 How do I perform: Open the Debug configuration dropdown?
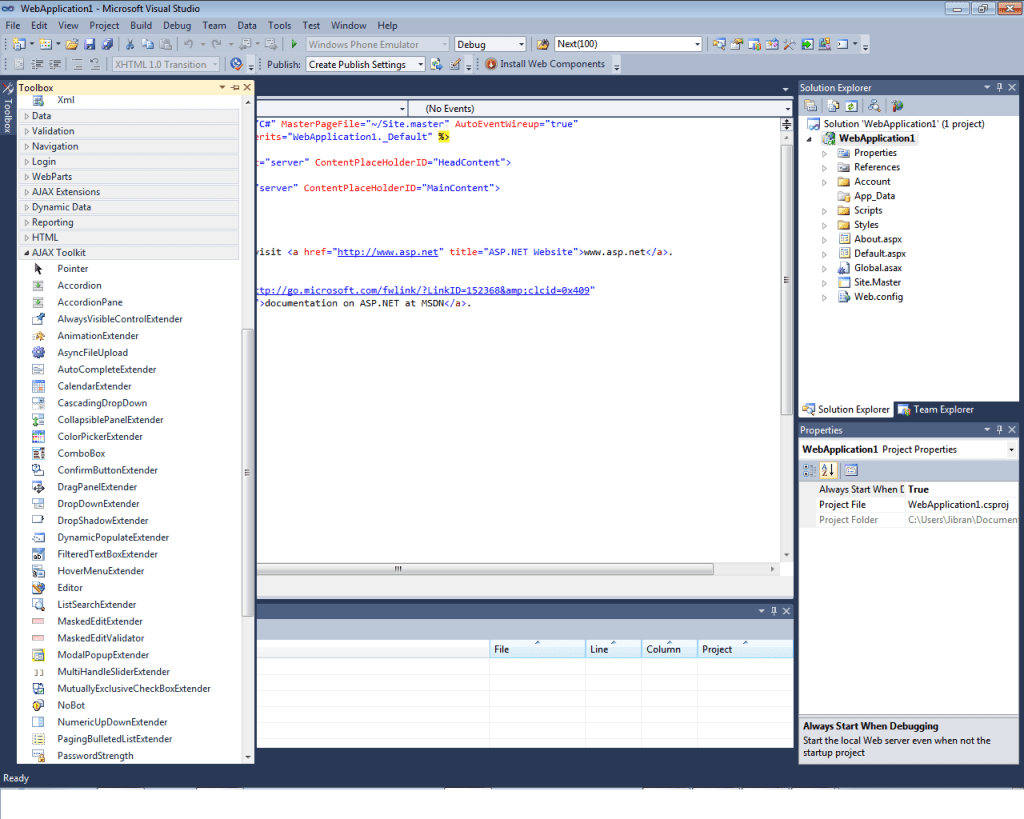(x=520, y=45)
